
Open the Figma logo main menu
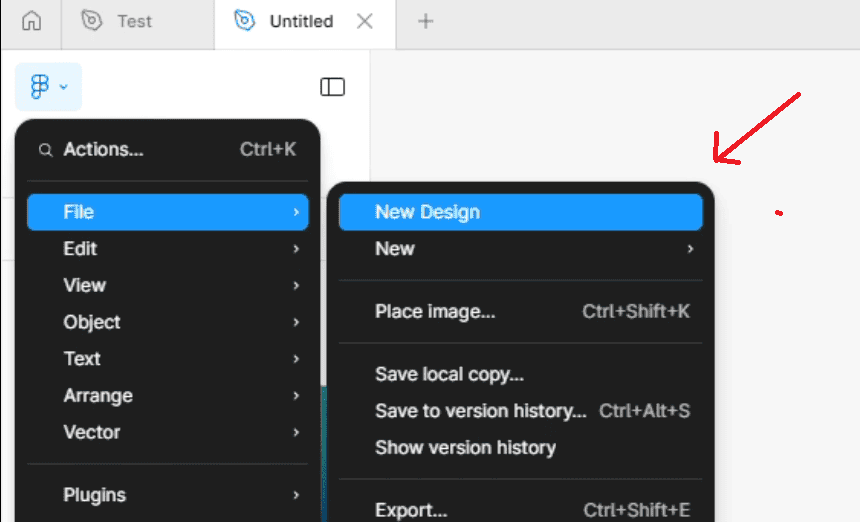click(48, 87)
